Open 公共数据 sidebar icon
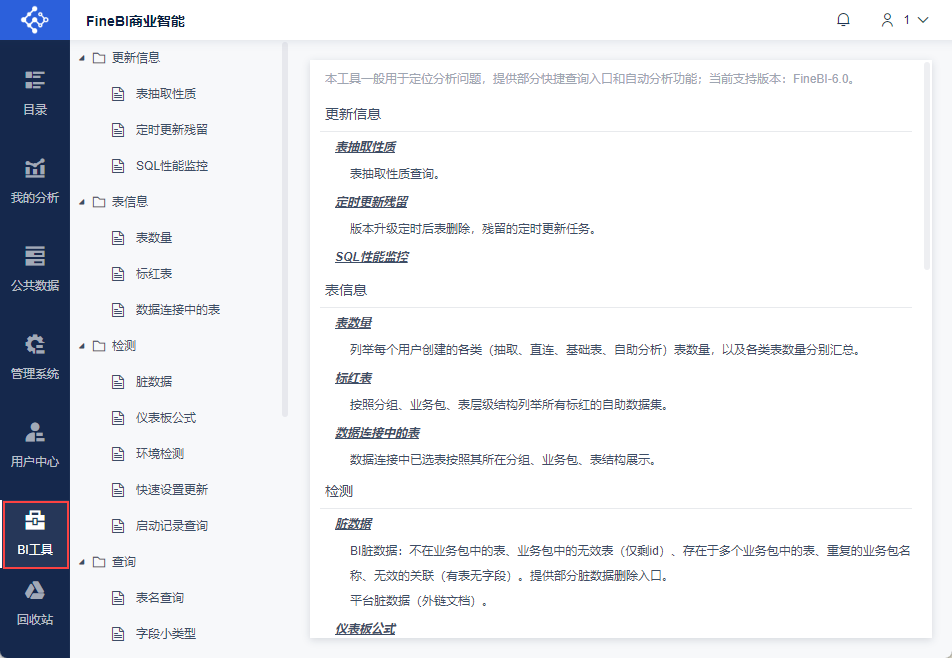 click(x=35, y=256)
